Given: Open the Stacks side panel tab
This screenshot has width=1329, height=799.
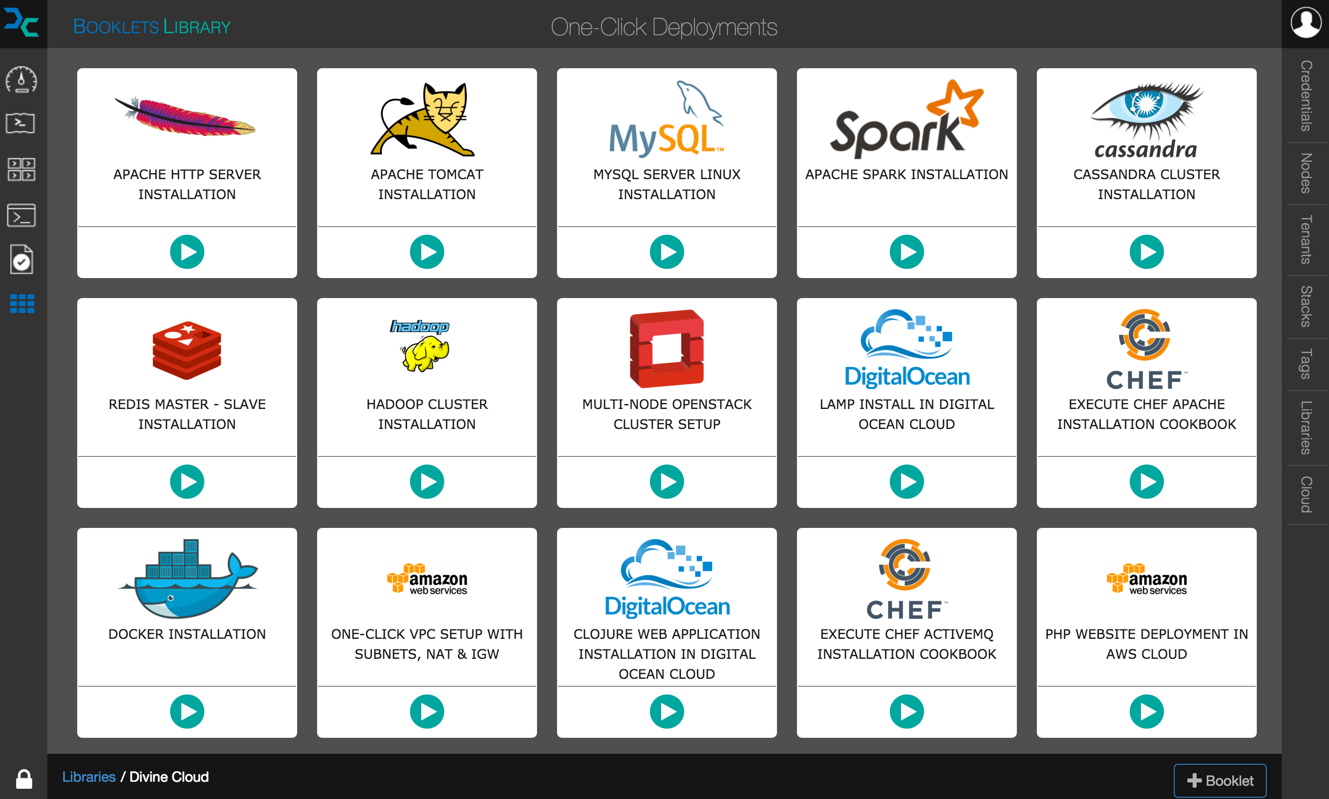Looking at the screenshot, I should tap(1306, 306).
